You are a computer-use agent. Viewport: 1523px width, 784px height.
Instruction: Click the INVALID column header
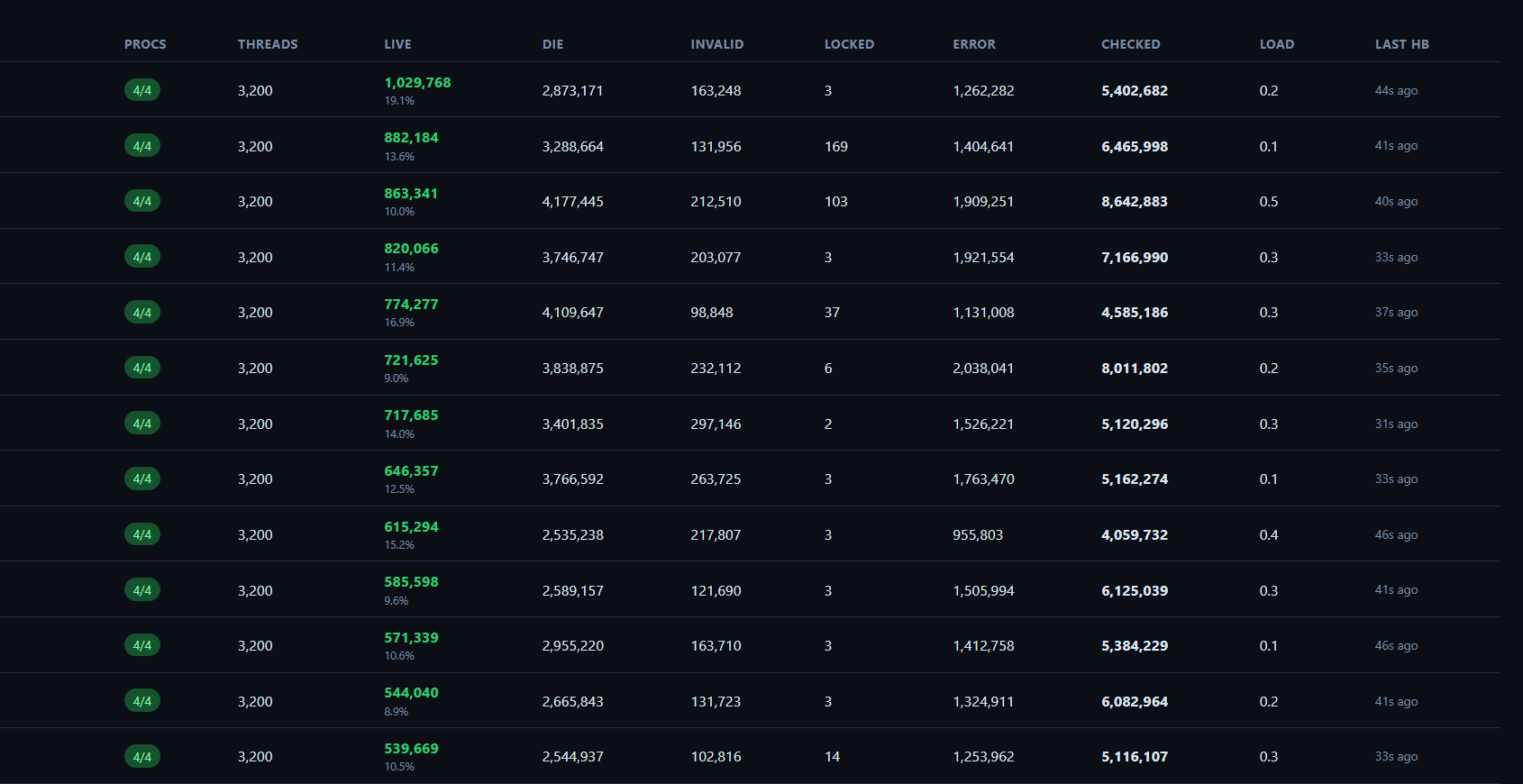click(x=717, y=44)
